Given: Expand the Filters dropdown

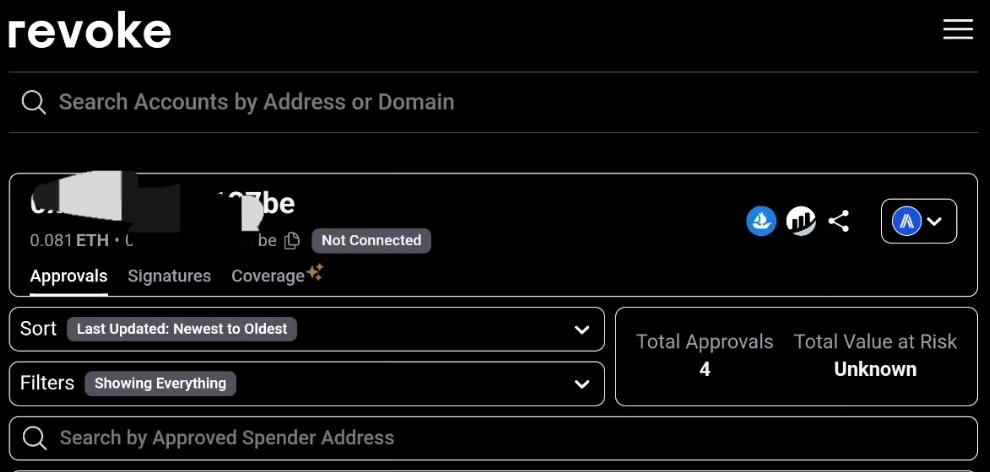Looking at the screenshot, I should (307, 384).
